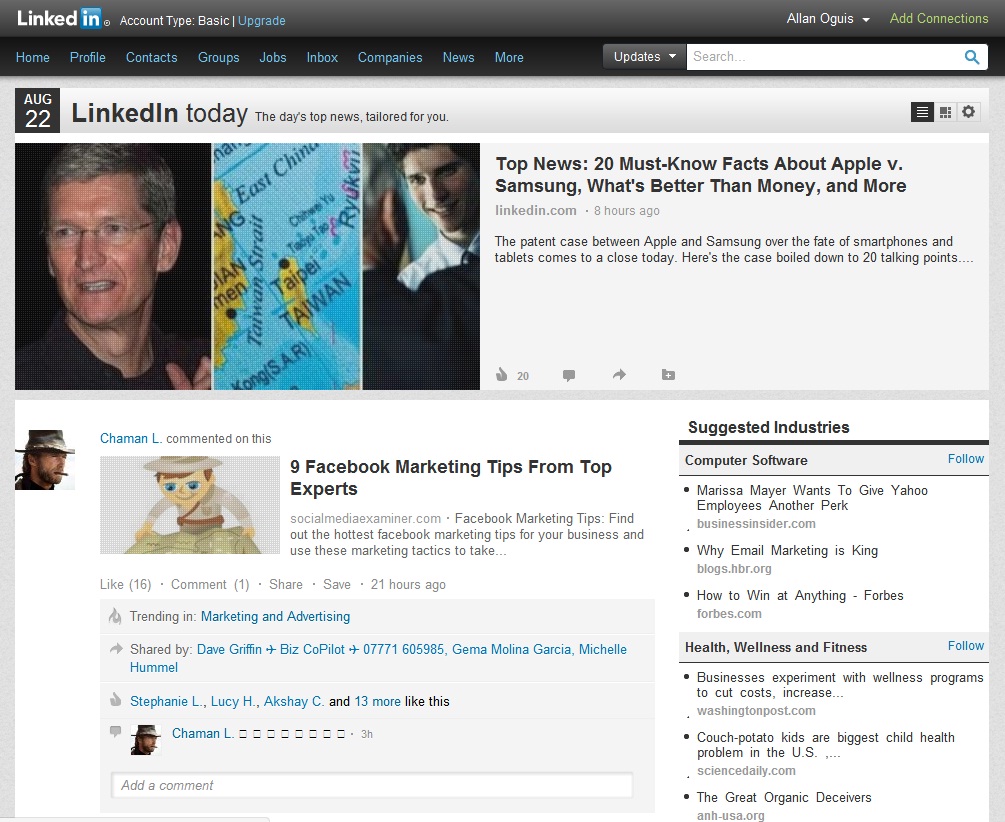Open the comment icon under the top news
This screenshot has width=1005, height=822.
[x=569, y=374]
